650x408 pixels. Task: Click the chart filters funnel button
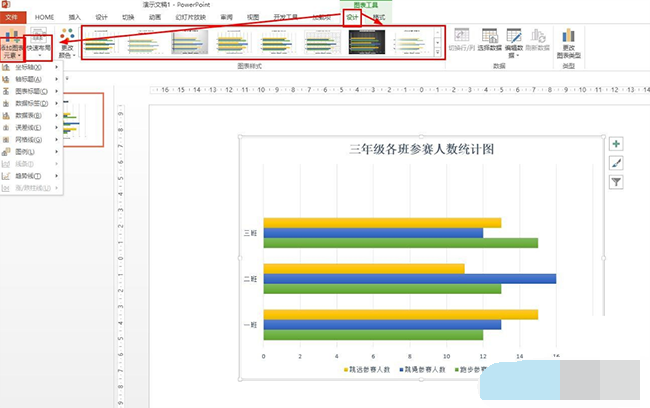pos(616,182)
